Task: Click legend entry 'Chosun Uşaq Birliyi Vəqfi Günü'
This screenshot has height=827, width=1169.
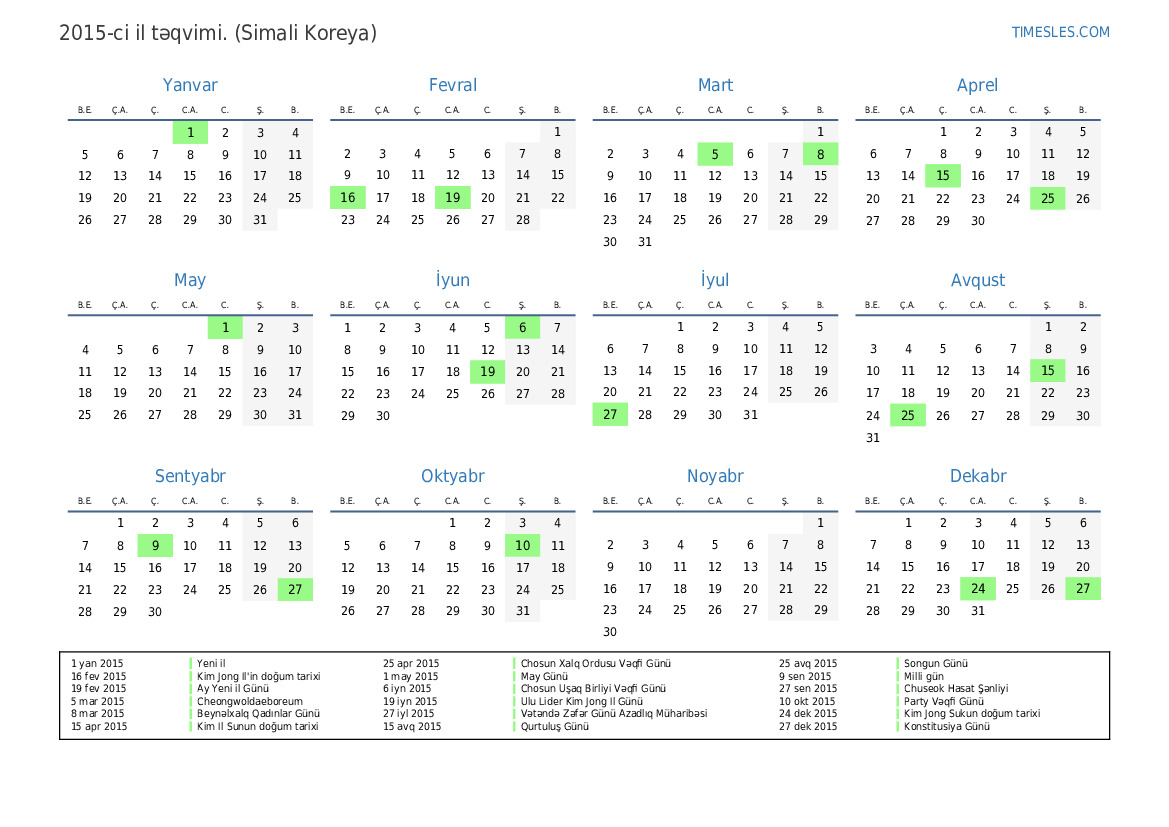Action: coord(593,688)
